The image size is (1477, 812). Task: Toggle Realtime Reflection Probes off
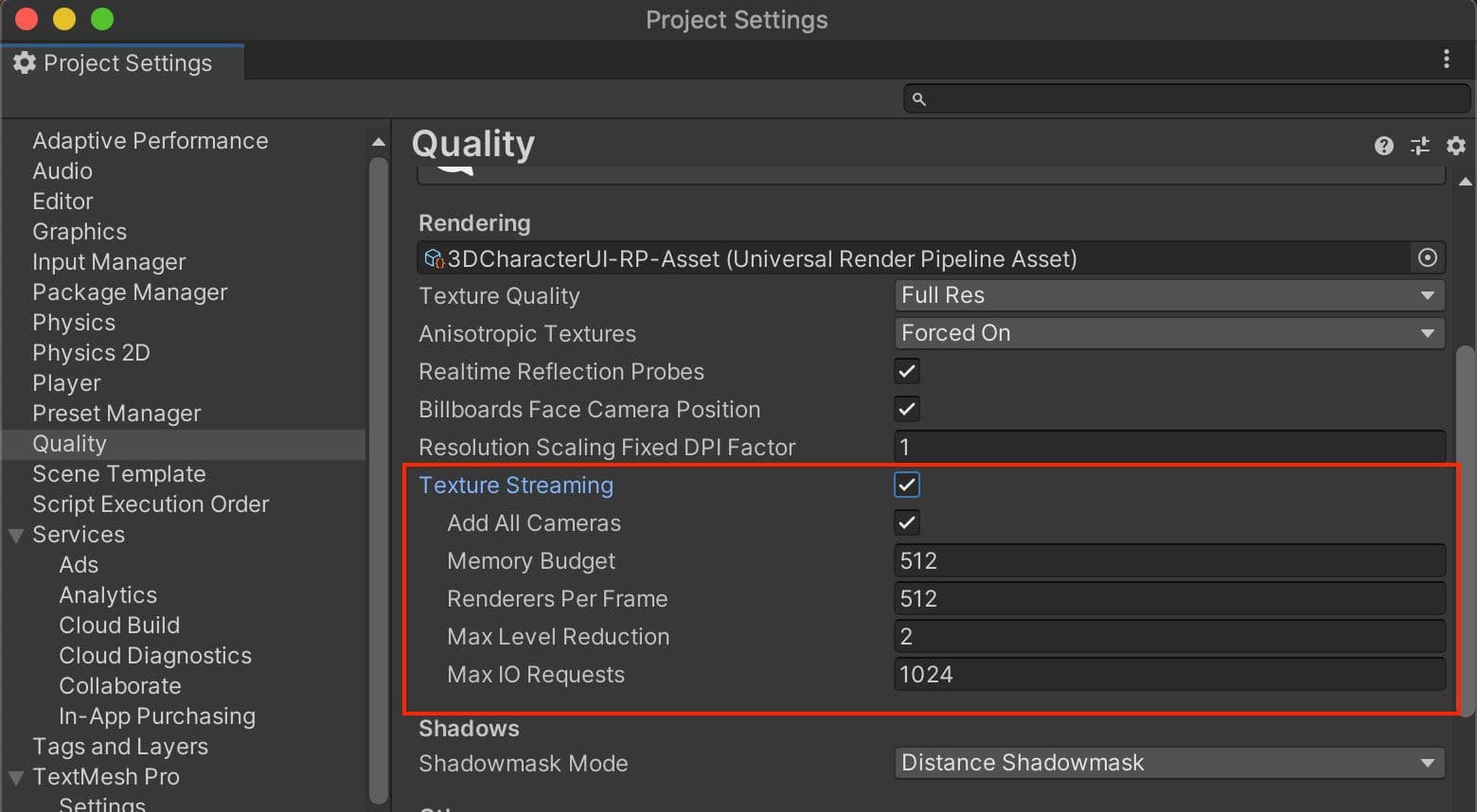(906, 371)
